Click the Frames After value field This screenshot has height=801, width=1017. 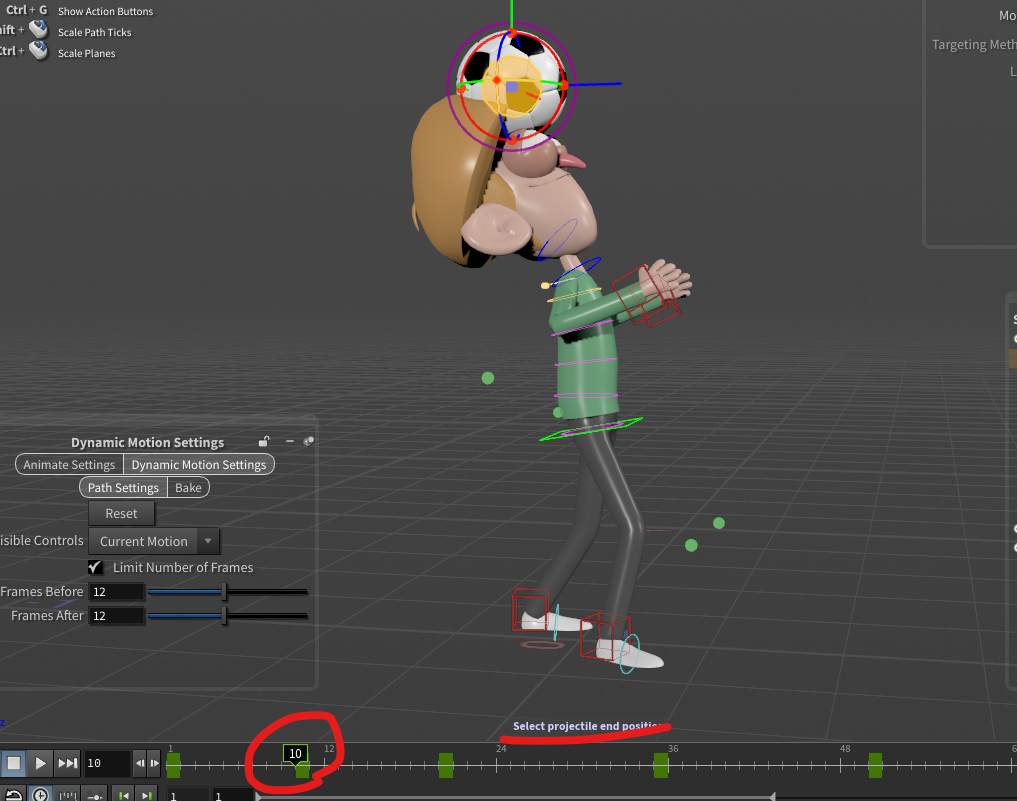click(x=116, y=616)
